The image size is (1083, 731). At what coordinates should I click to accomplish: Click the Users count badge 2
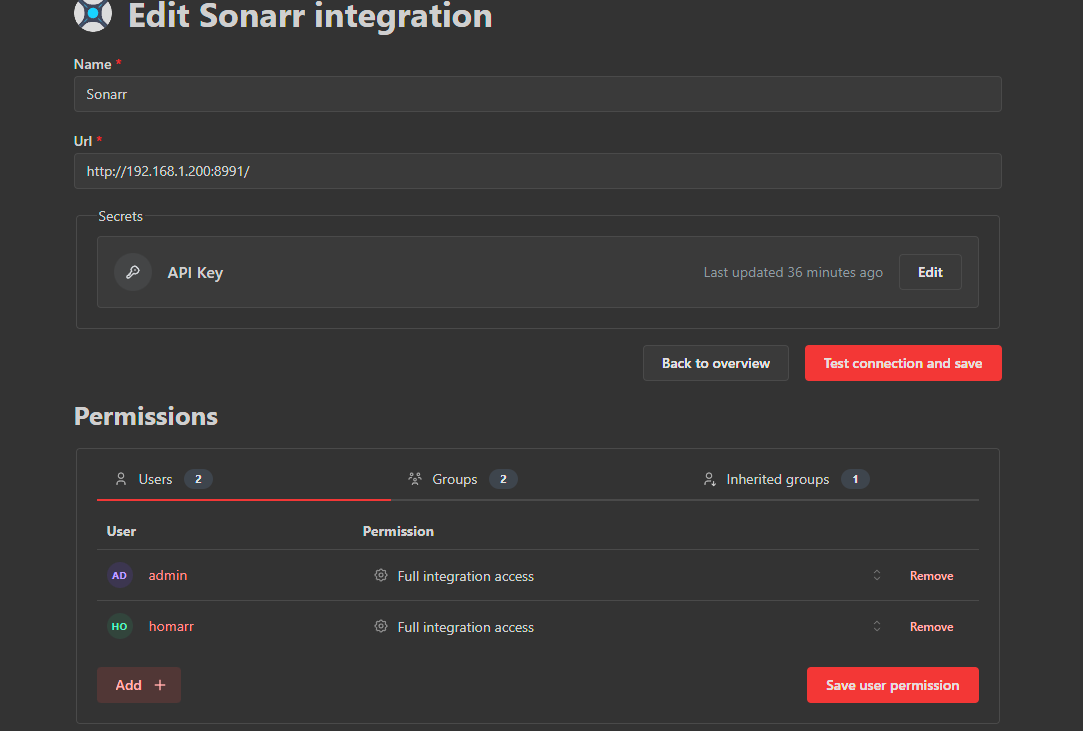[x=198, y=480]
